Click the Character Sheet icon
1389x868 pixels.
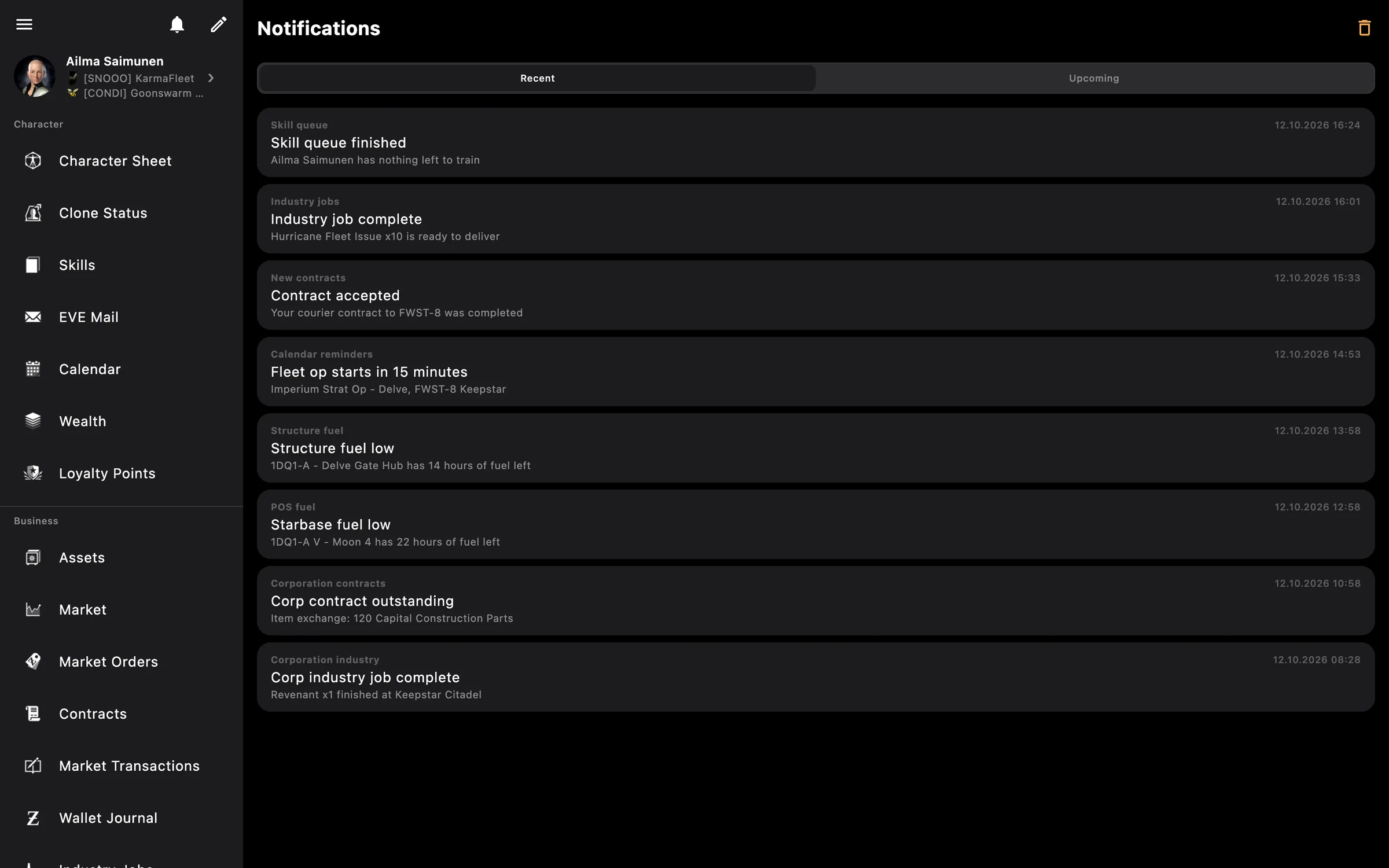coord(33,160)
